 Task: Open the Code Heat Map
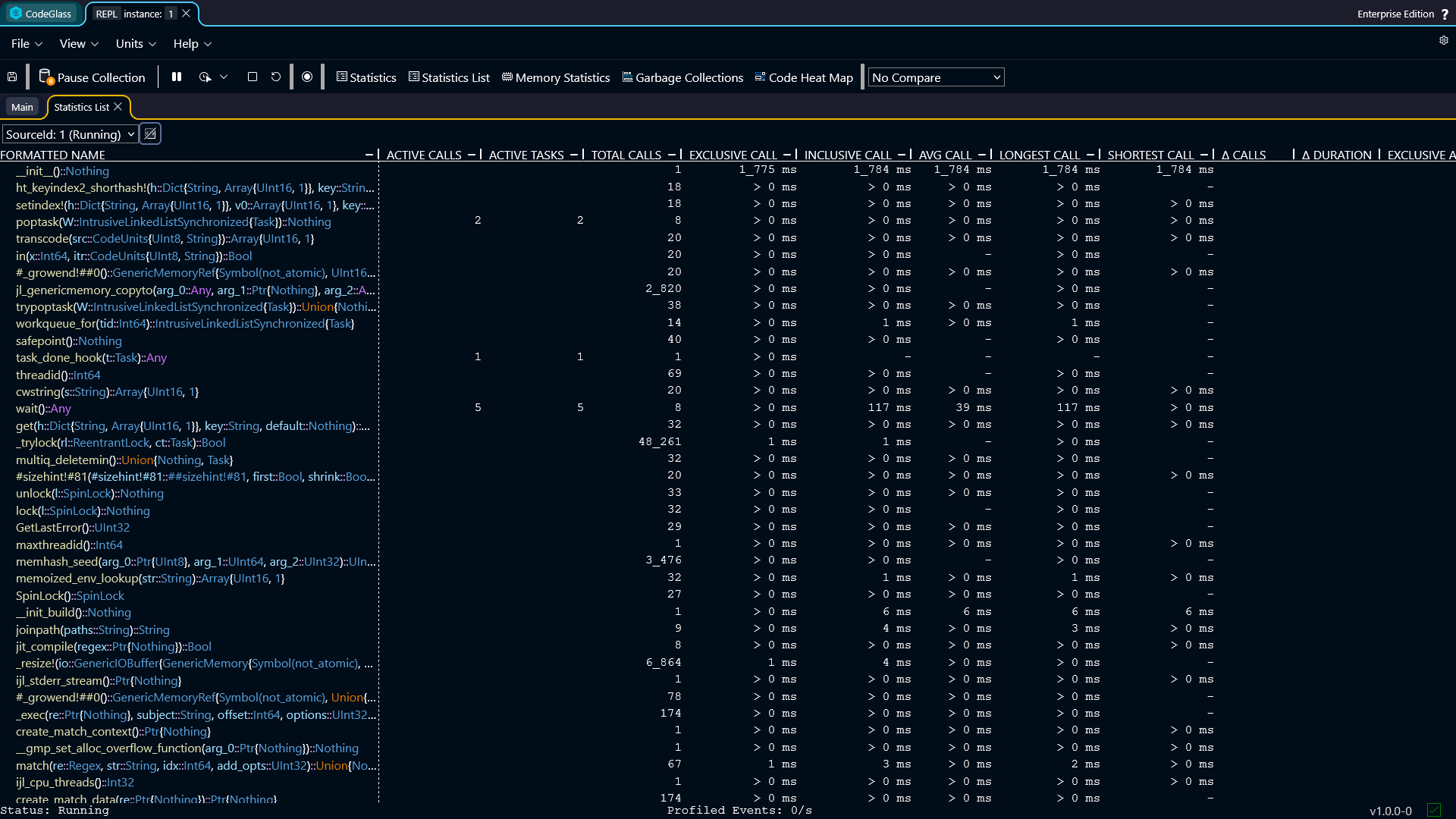tap(804, 77)
